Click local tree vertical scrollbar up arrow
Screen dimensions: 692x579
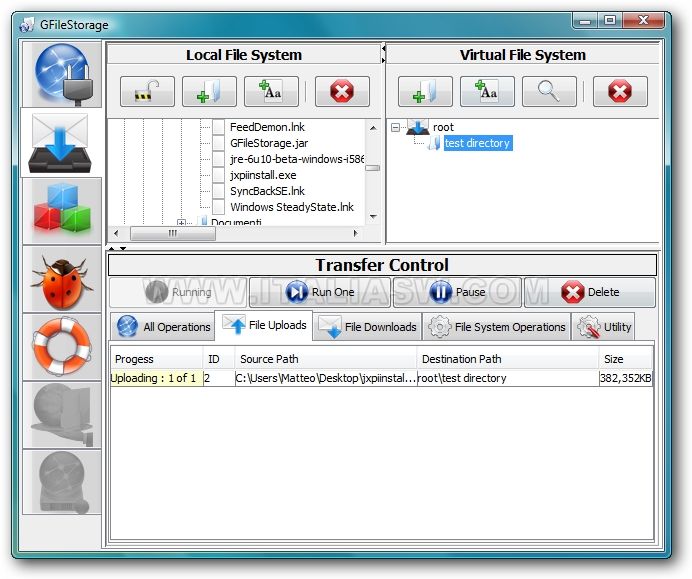click(373, 128)
